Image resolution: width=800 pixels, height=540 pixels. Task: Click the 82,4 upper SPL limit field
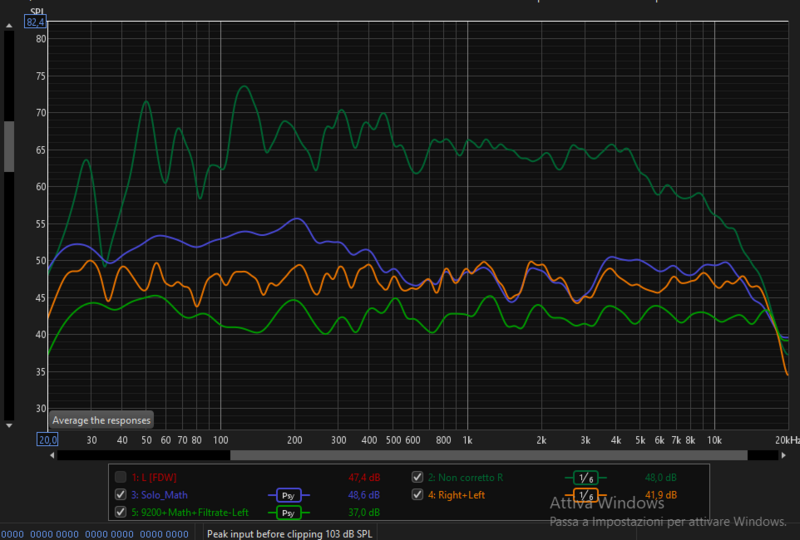click(36, 22)
